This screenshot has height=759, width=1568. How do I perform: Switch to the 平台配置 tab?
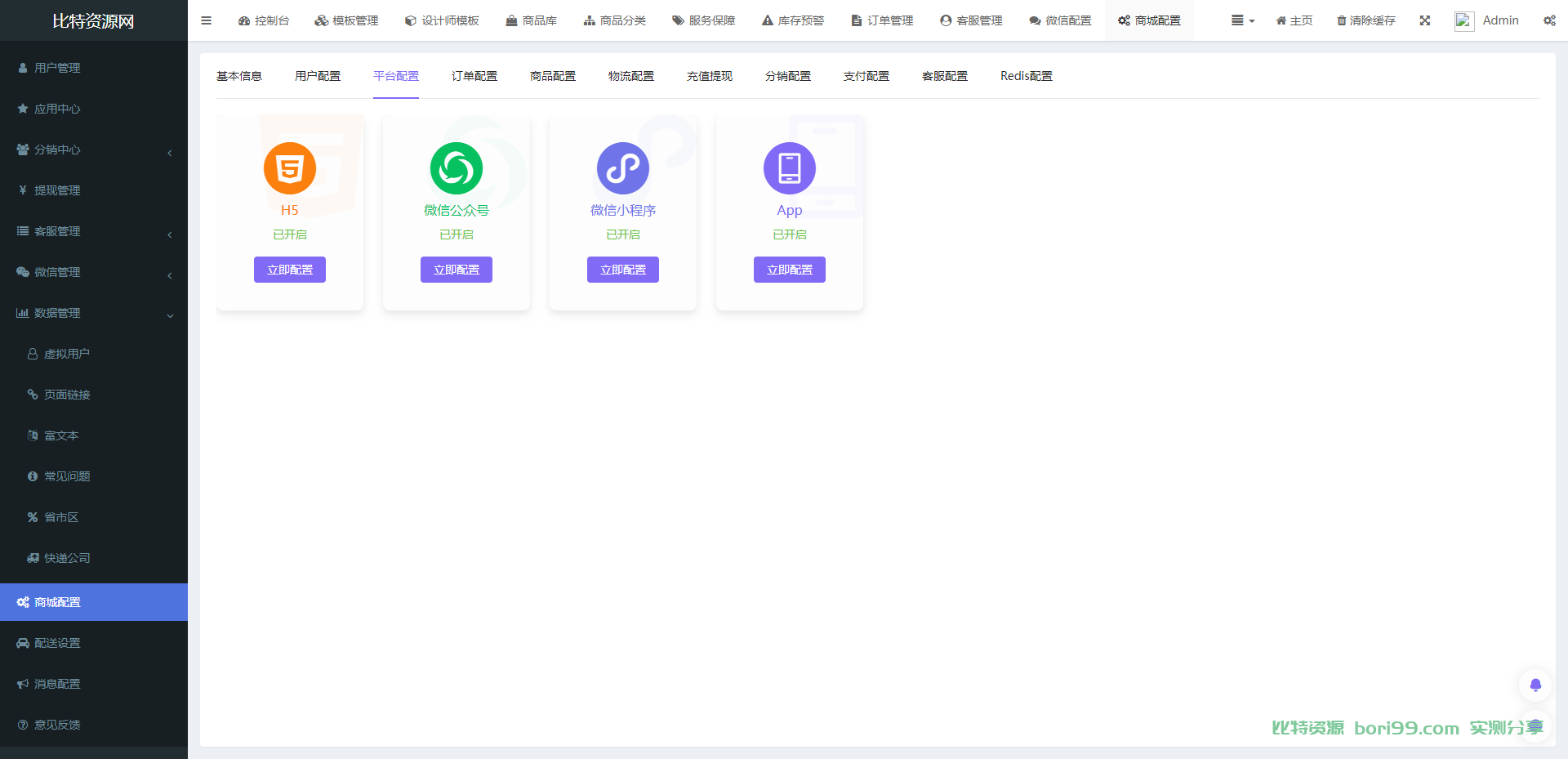pyautogui.click(x=396, y=76)
